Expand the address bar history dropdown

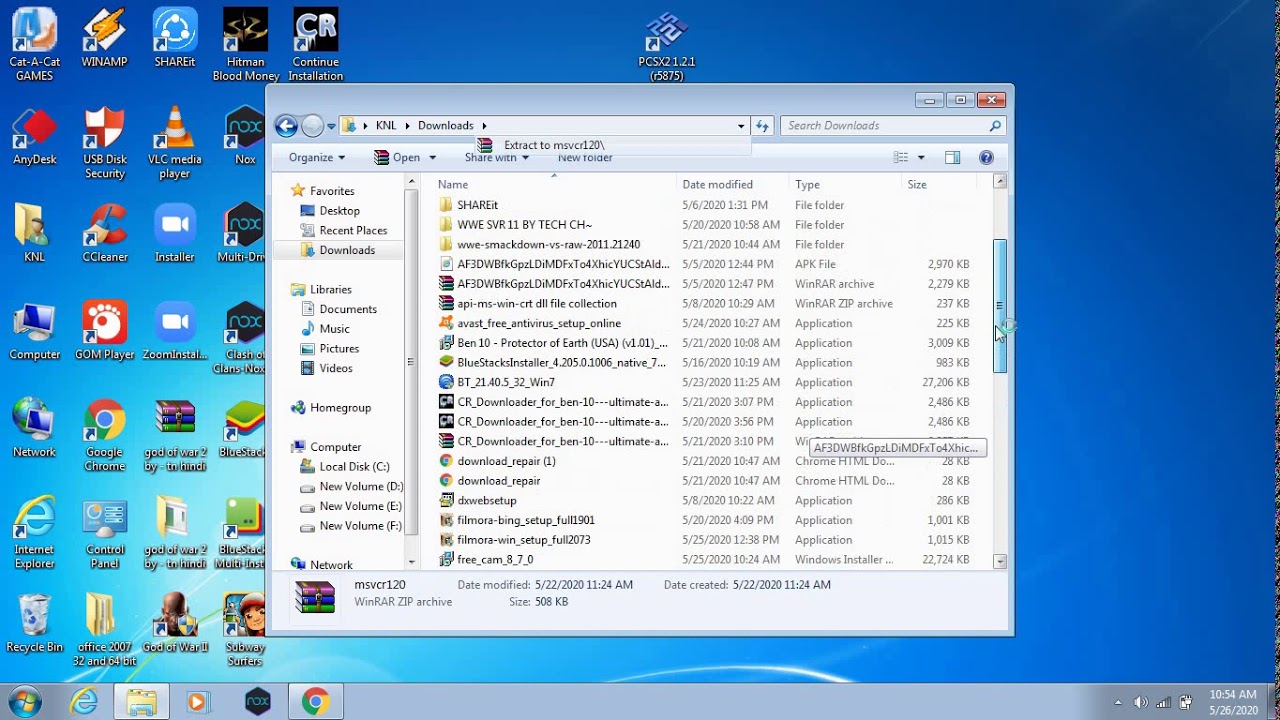pyautogui.click(x=741, y=125)
